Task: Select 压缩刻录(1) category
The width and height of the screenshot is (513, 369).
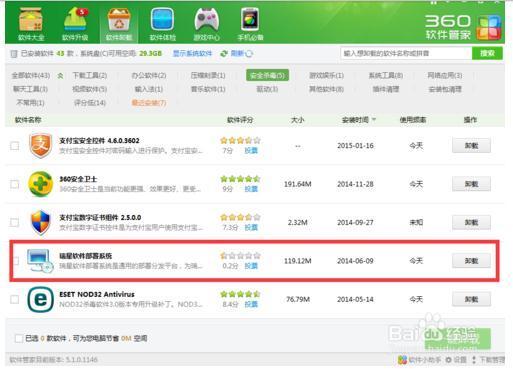Action: pos(208,76)
